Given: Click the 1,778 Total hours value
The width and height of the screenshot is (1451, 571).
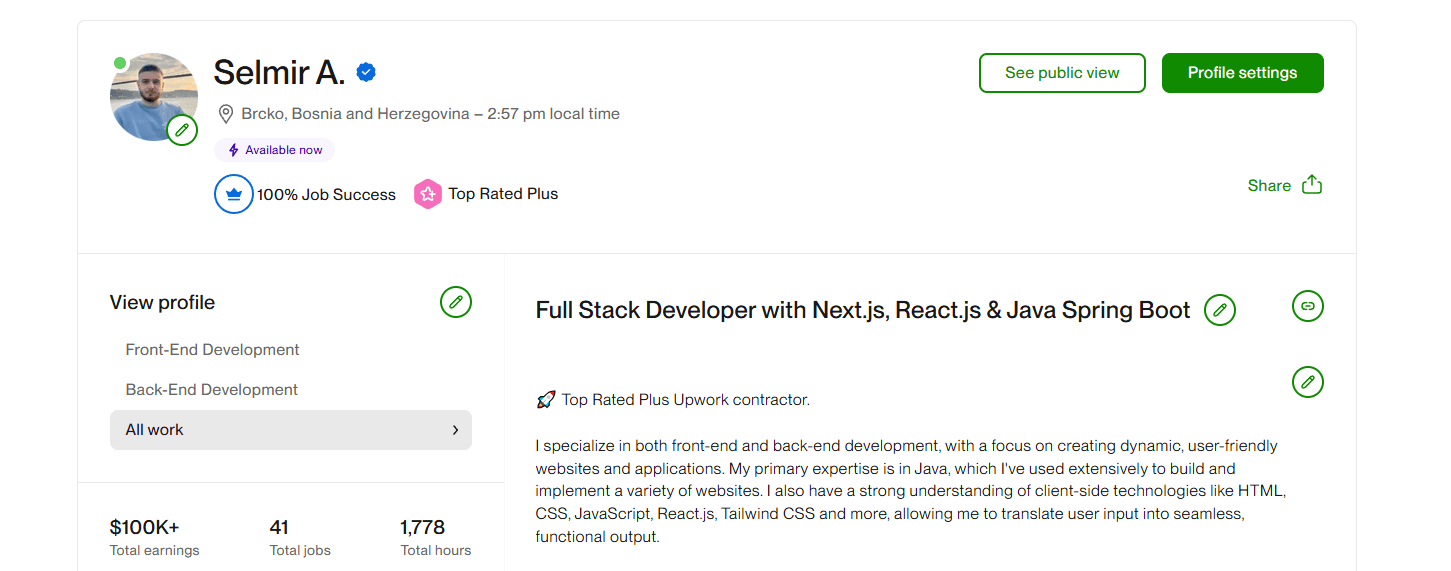Looking at the screenshot, I should click(x=423, y=527).
